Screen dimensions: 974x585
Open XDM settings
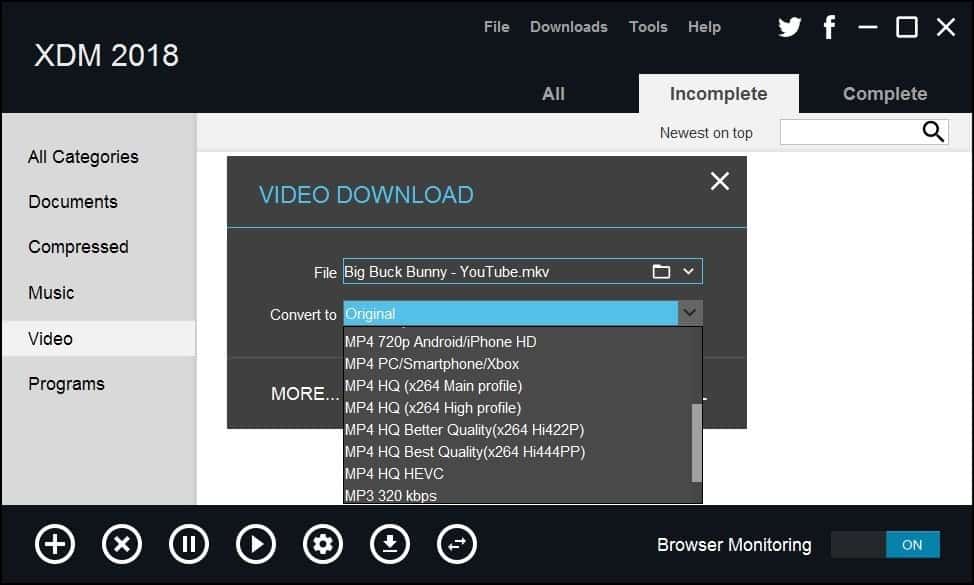(x=322, y=544)
